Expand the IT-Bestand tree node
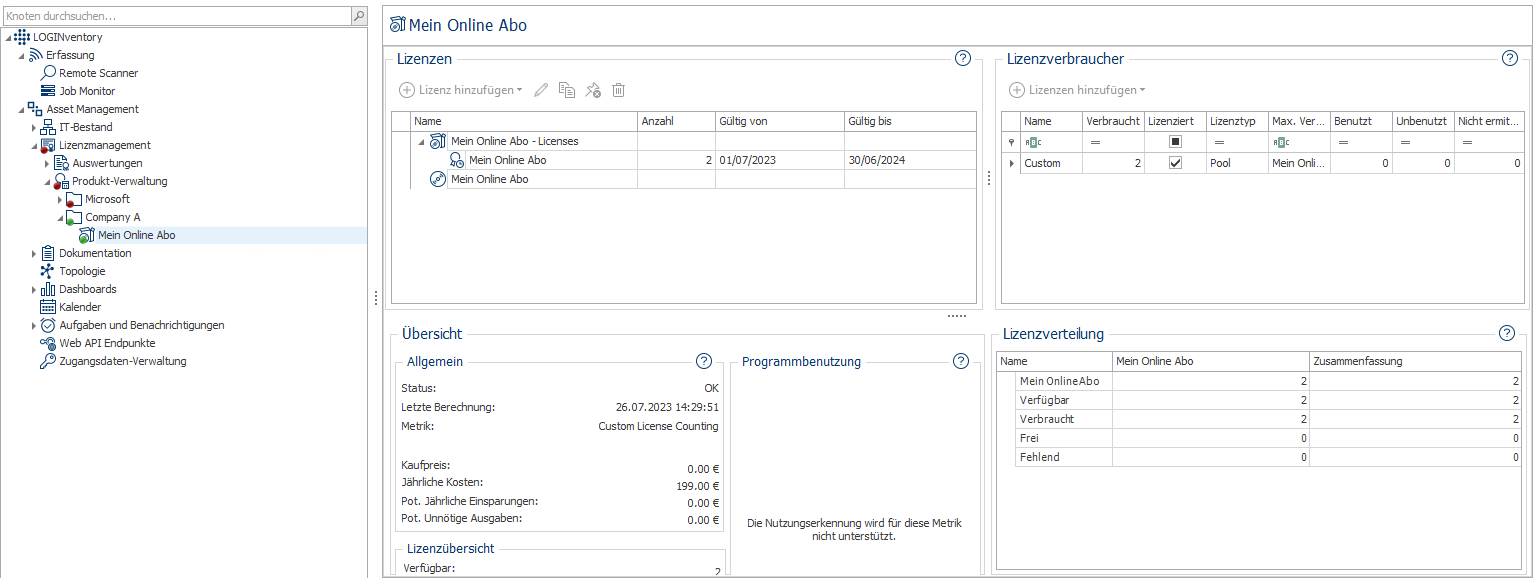 point(34,127)
